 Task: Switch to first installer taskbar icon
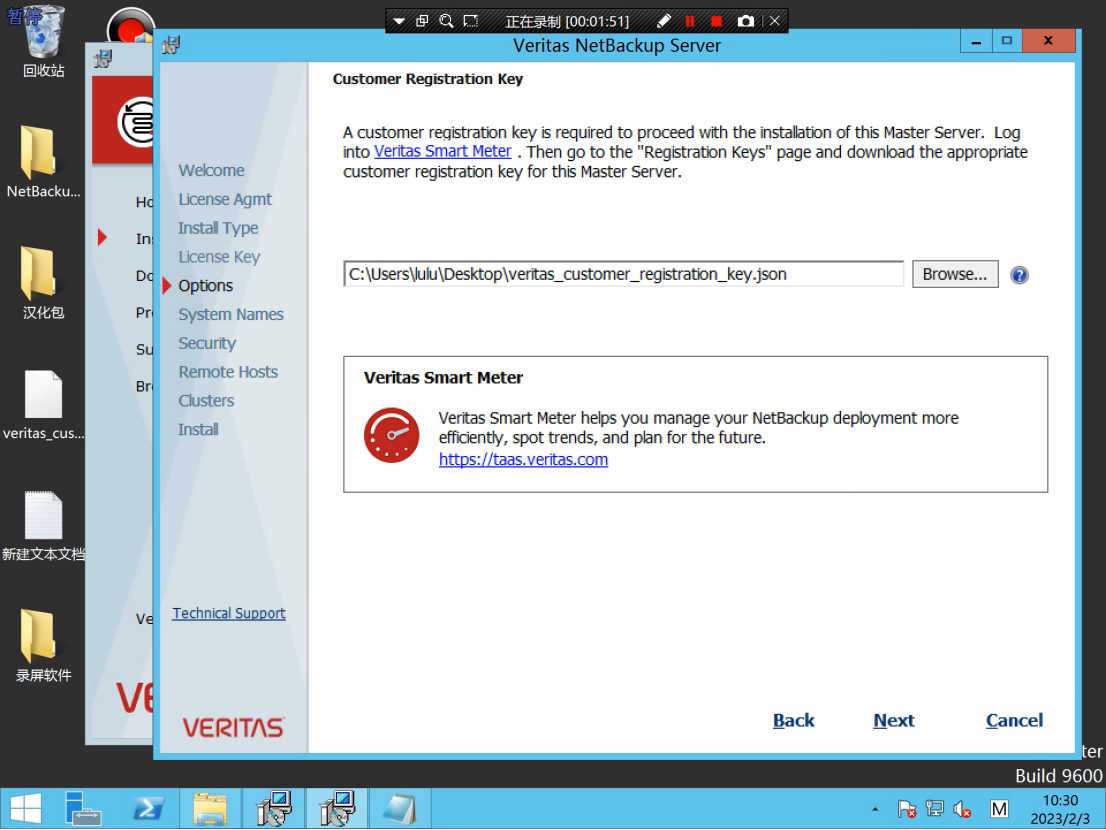pos(274,808)
